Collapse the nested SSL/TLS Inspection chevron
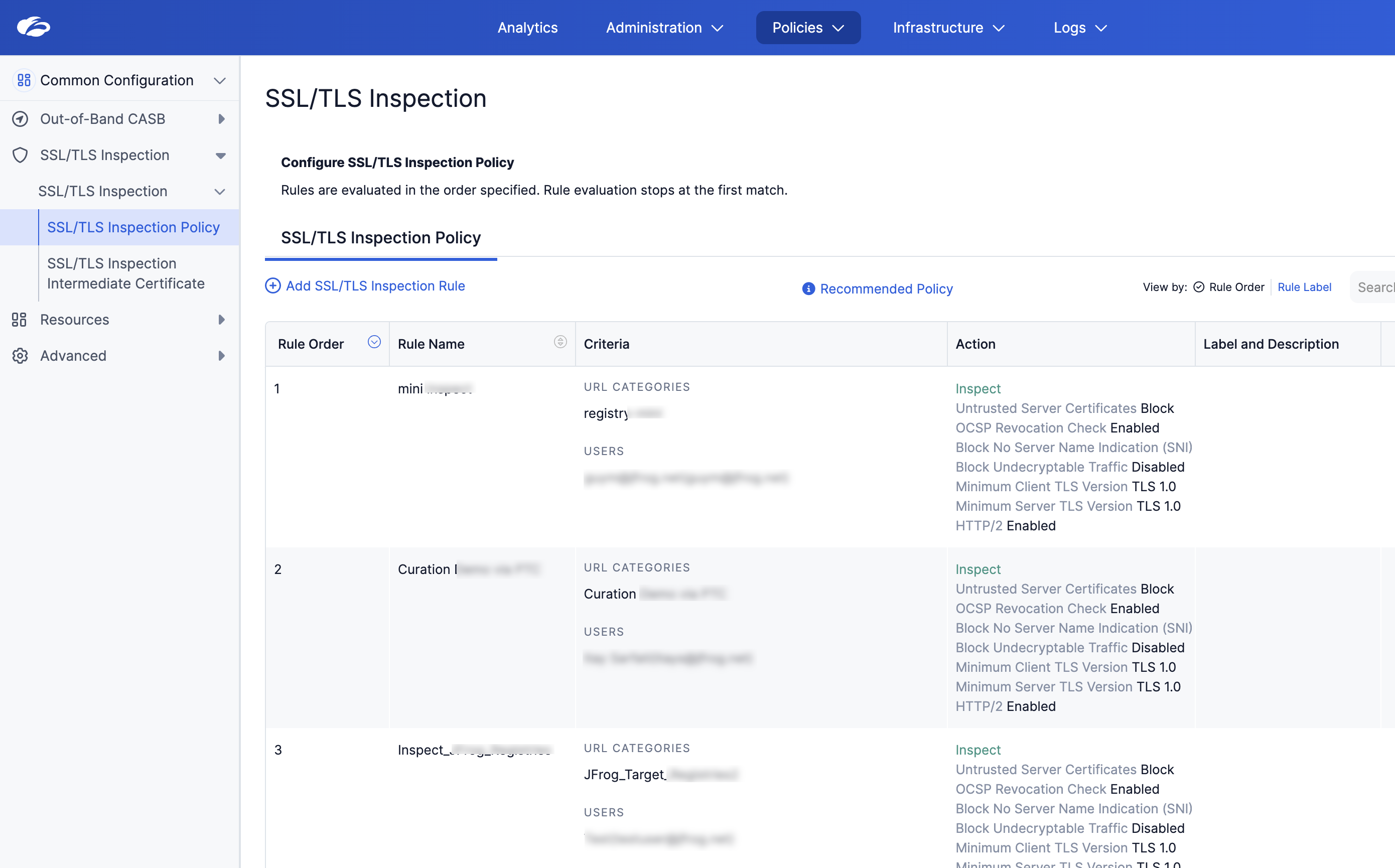 (x=220, y=192)
